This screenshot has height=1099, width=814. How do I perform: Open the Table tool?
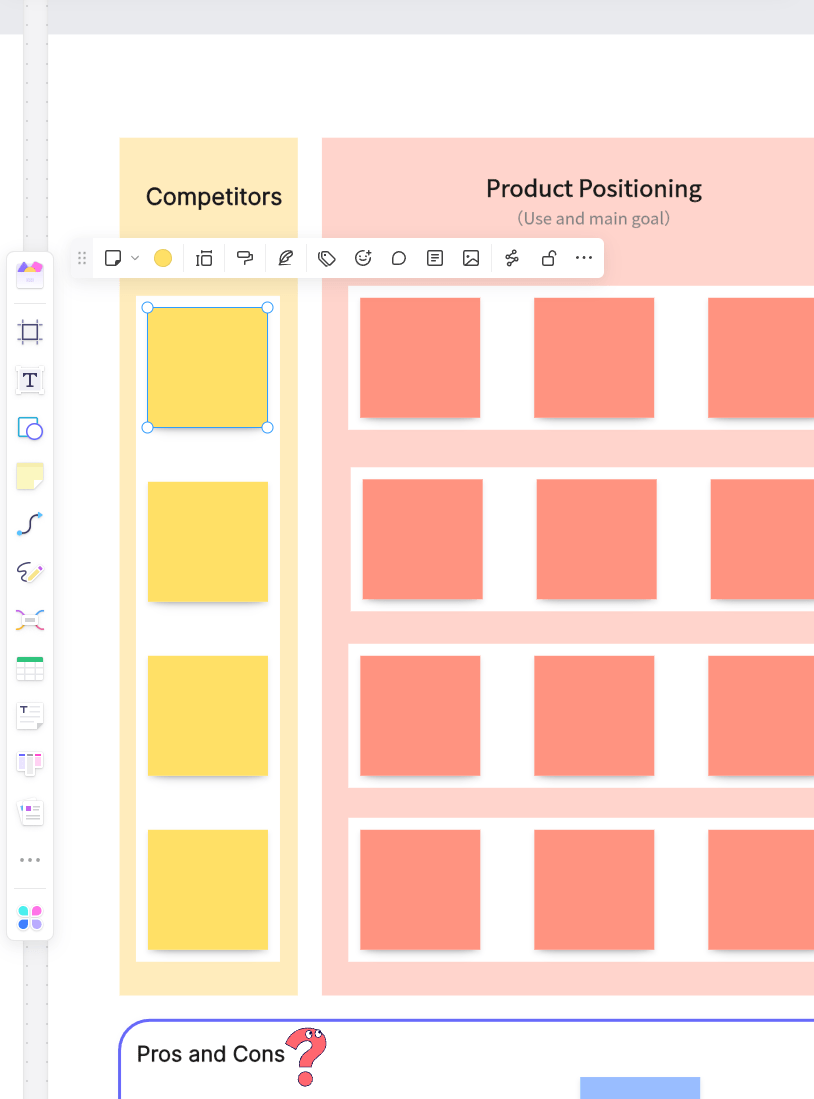click(29, 668)
